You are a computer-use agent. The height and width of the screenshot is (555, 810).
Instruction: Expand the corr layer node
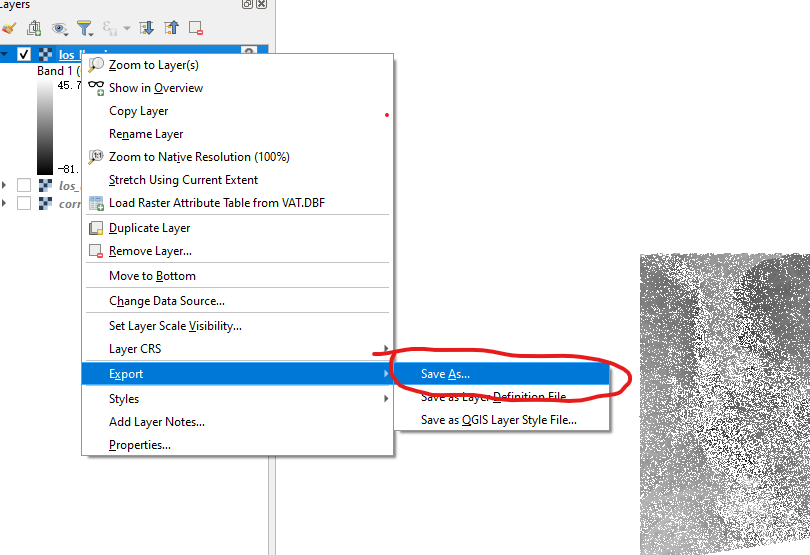pos(5,203)
